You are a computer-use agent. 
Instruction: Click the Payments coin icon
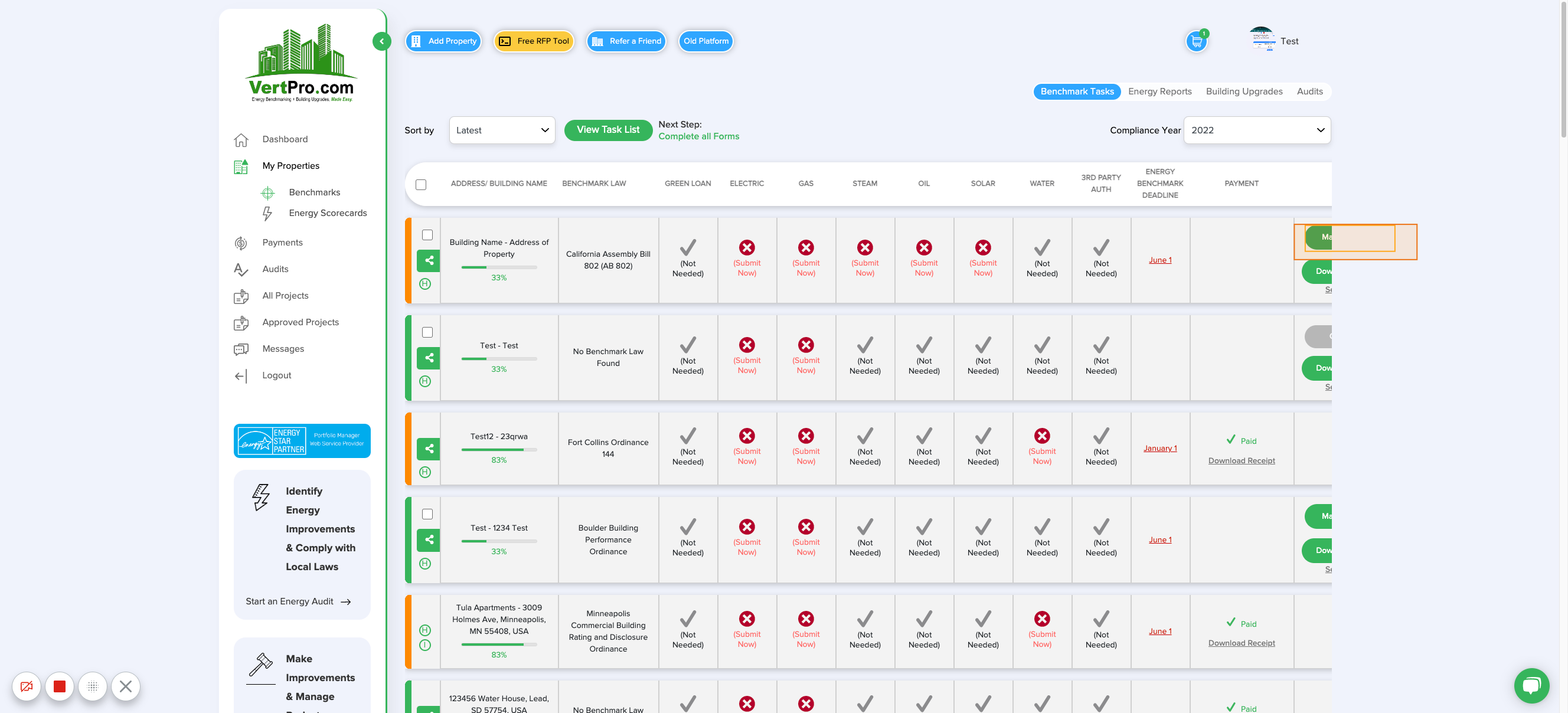tap(241, 243)
